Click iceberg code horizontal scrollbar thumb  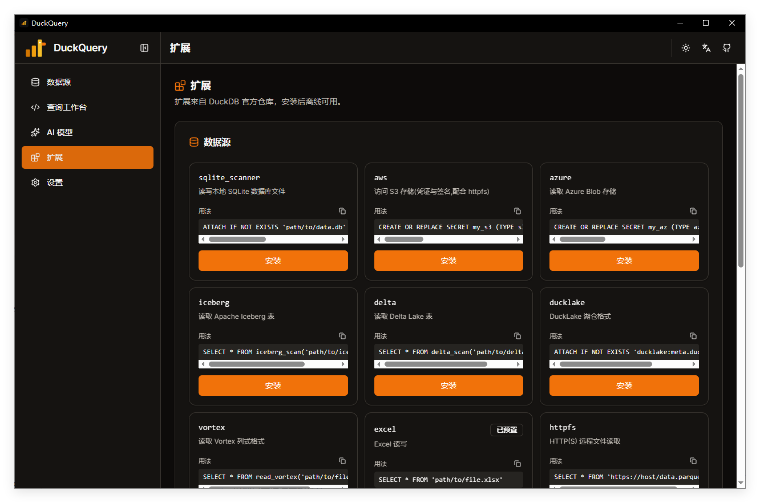pos(257,364)
